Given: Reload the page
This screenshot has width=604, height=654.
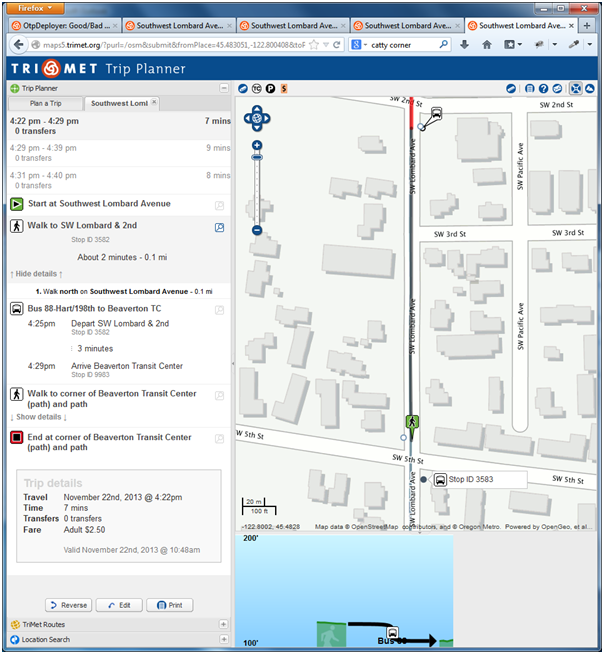Looking at the screenshot, I should point(337,45).
